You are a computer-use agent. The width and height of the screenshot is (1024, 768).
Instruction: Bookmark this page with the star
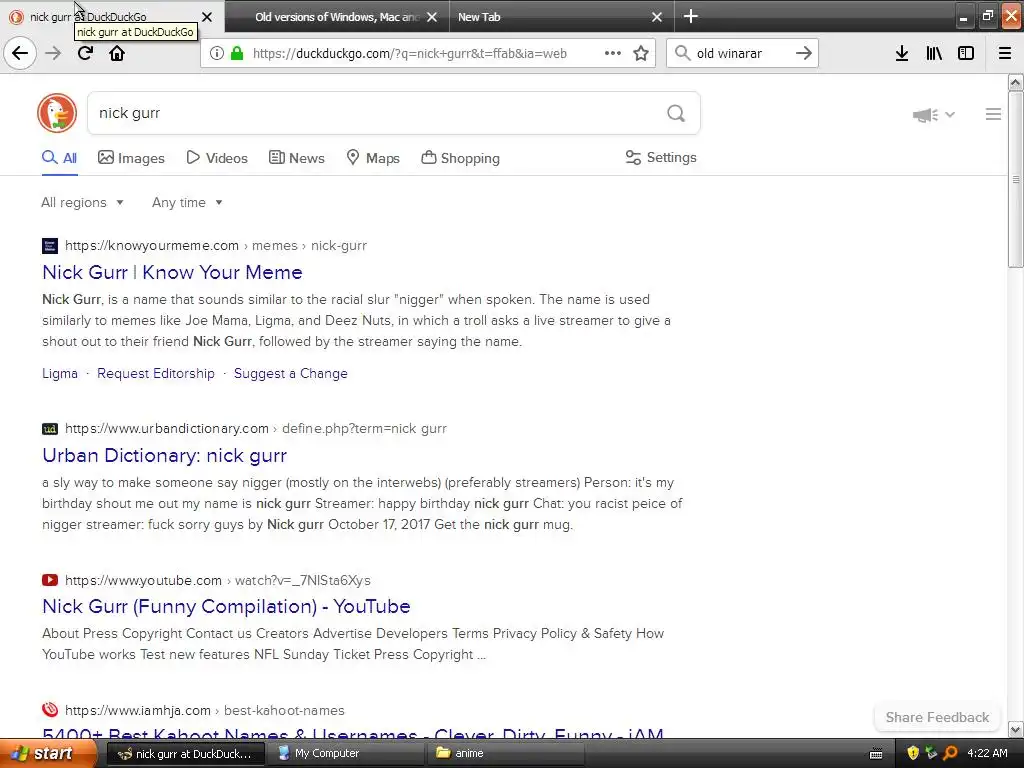click(641, 53)
